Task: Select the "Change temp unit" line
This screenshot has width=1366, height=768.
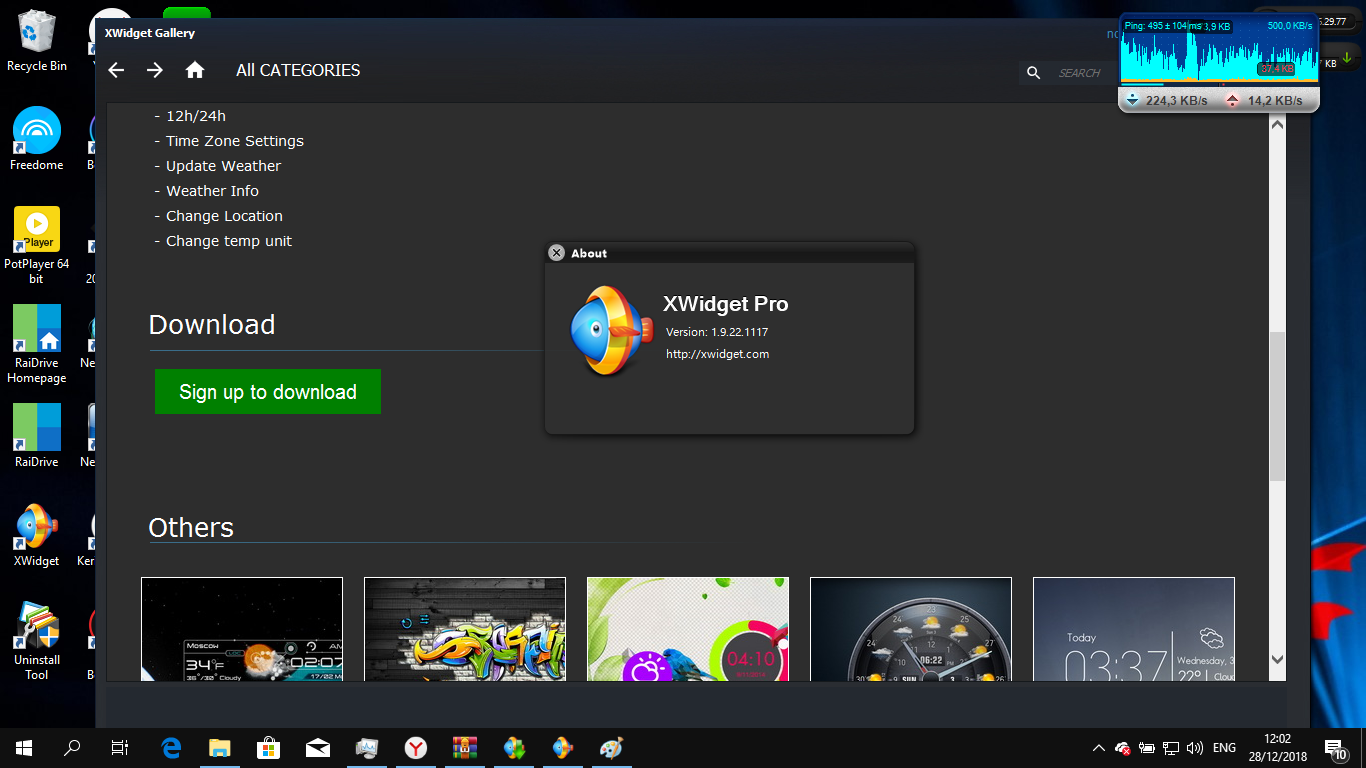Action: (x=223, y=241)
